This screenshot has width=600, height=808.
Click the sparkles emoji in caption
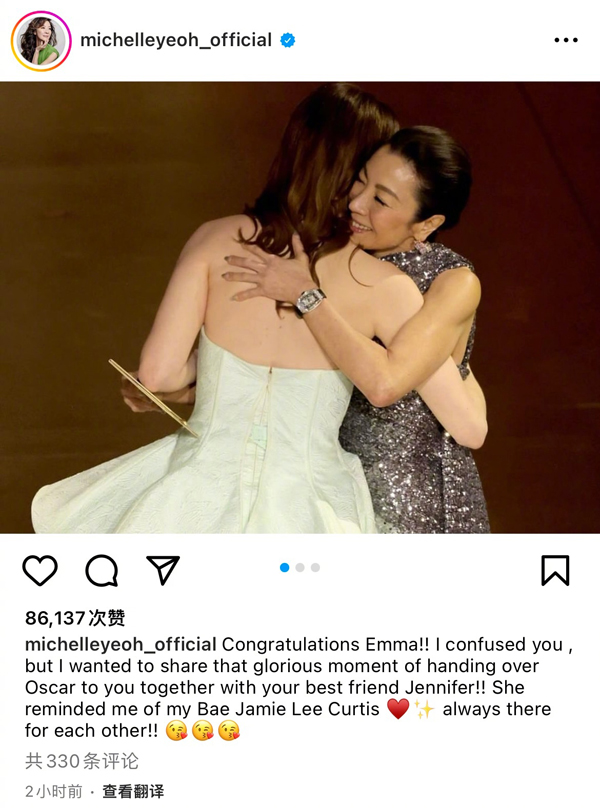(x=425, y=709)
